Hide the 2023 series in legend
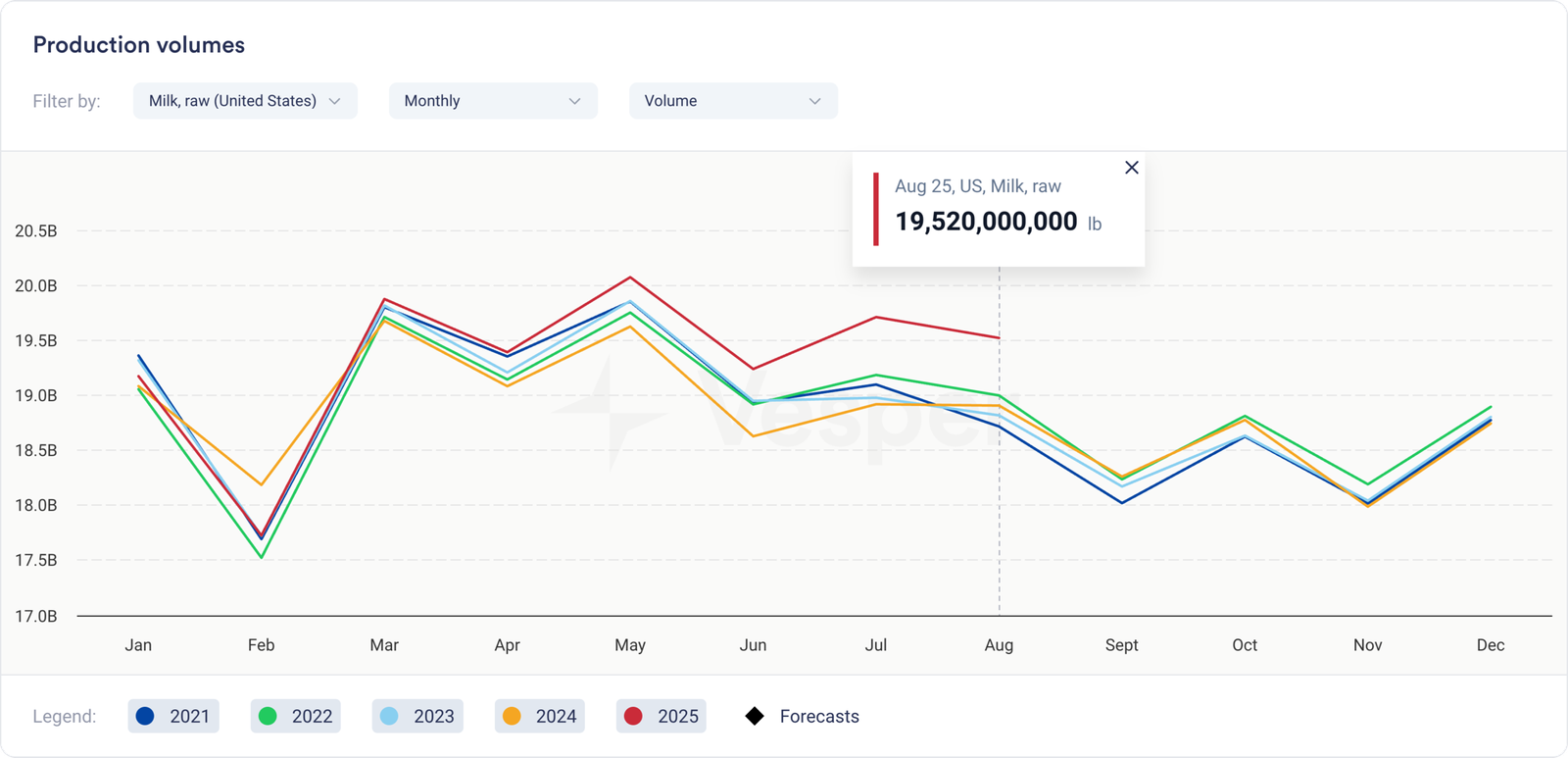This screenshot has width=1568, height=758. pyautogui.click(x=417, y=716)
